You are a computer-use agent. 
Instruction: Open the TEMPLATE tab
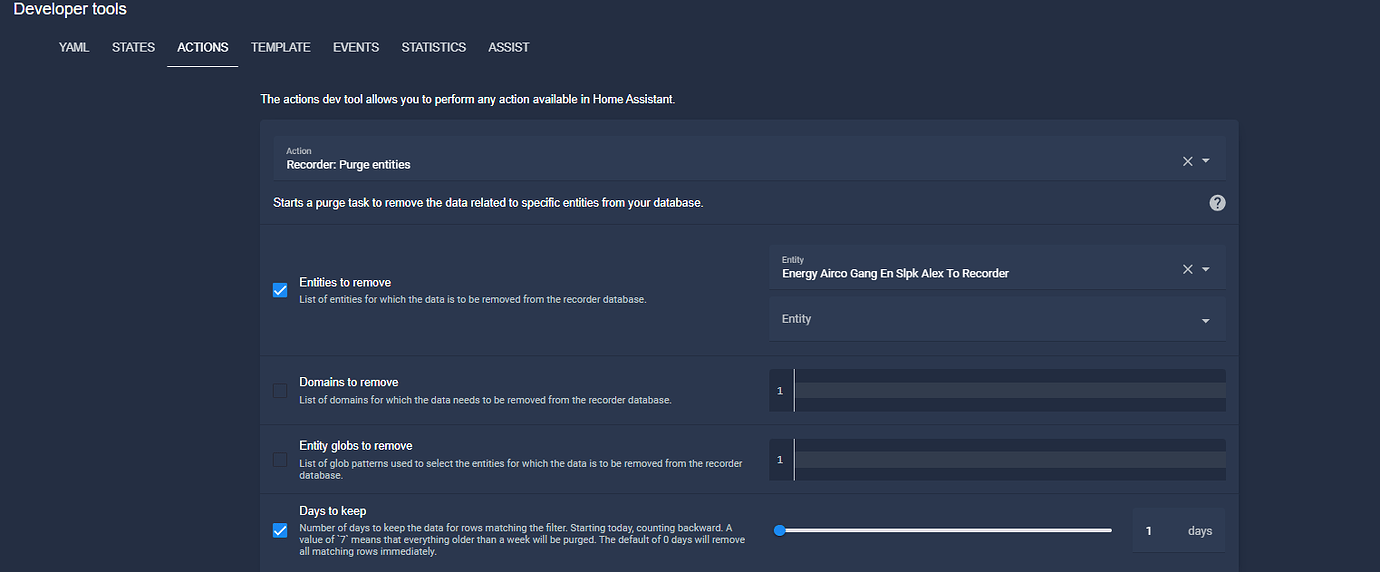(x=281, y=47)
